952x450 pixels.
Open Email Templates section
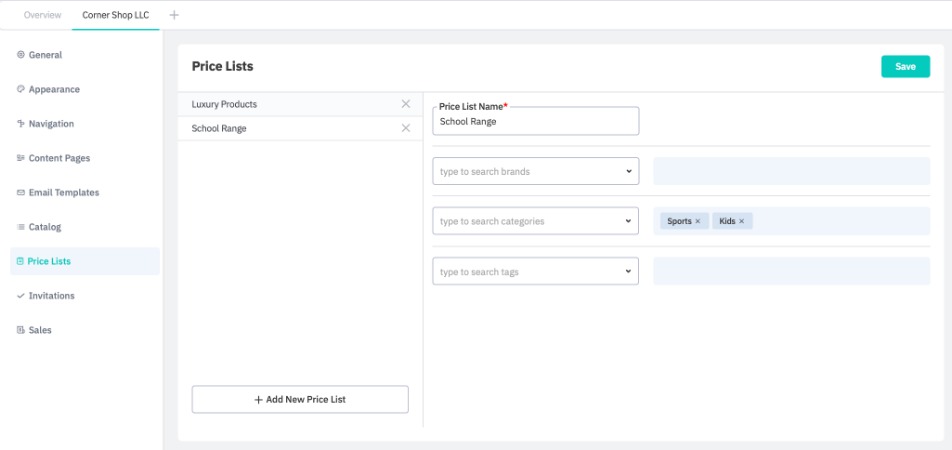64,192
